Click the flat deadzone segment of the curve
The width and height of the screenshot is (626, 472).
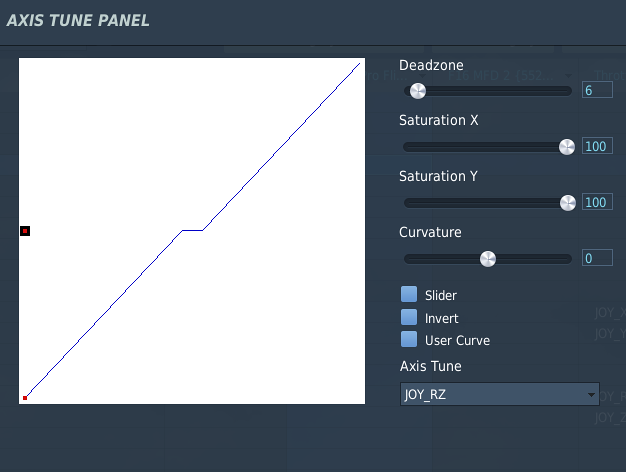(192, 230)
